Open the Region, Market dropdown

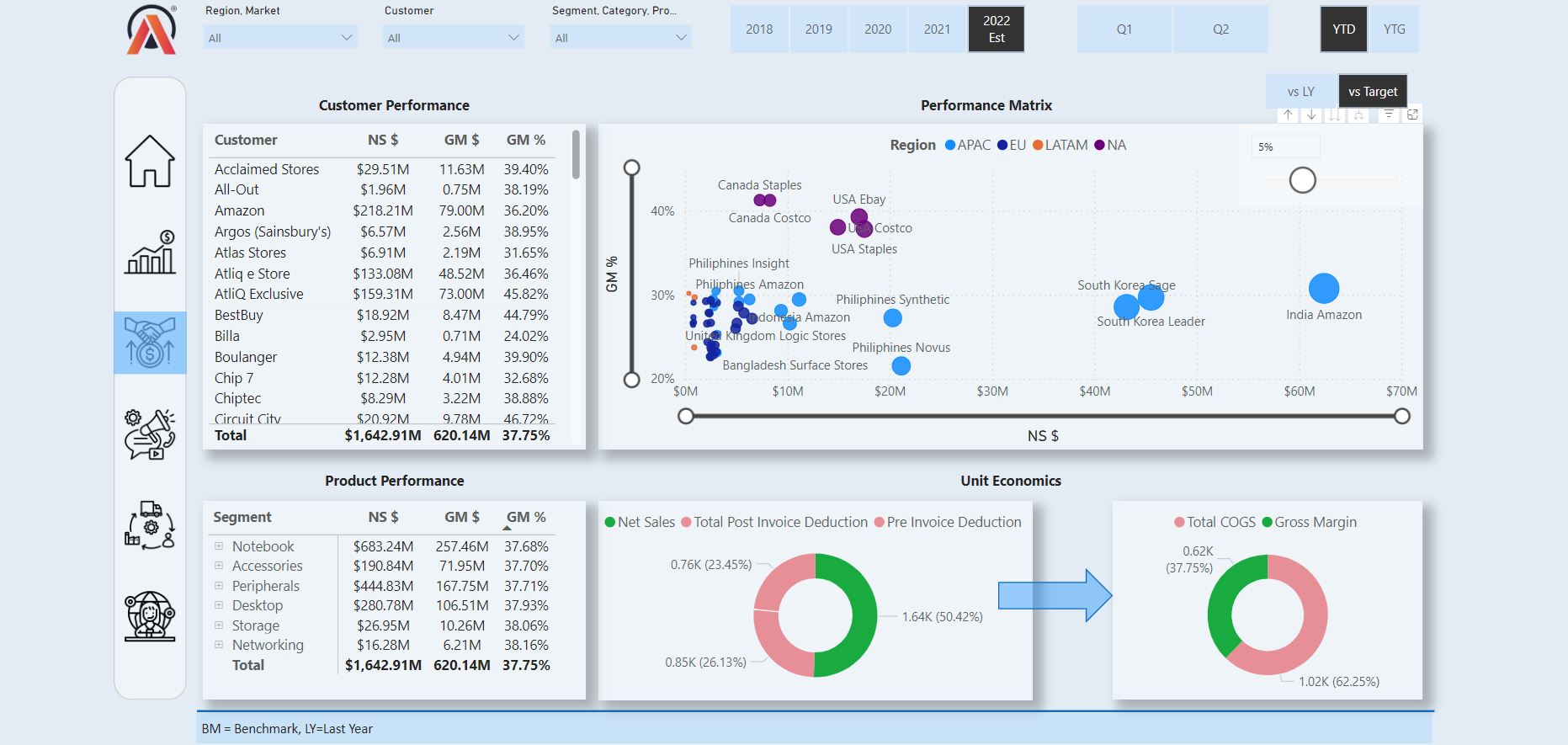(280, 38)
